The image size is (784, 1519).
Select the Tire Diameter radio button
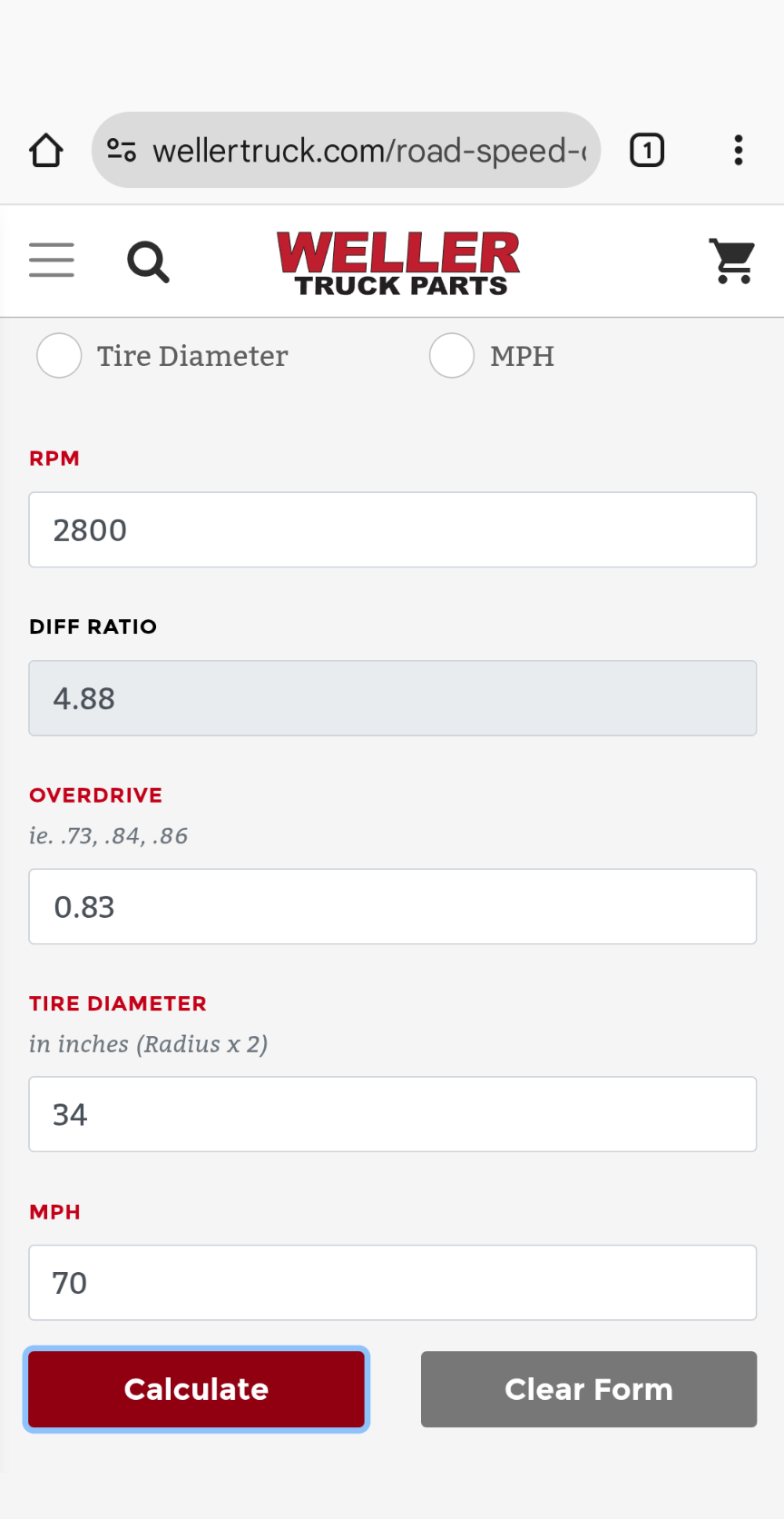(59, 355)
